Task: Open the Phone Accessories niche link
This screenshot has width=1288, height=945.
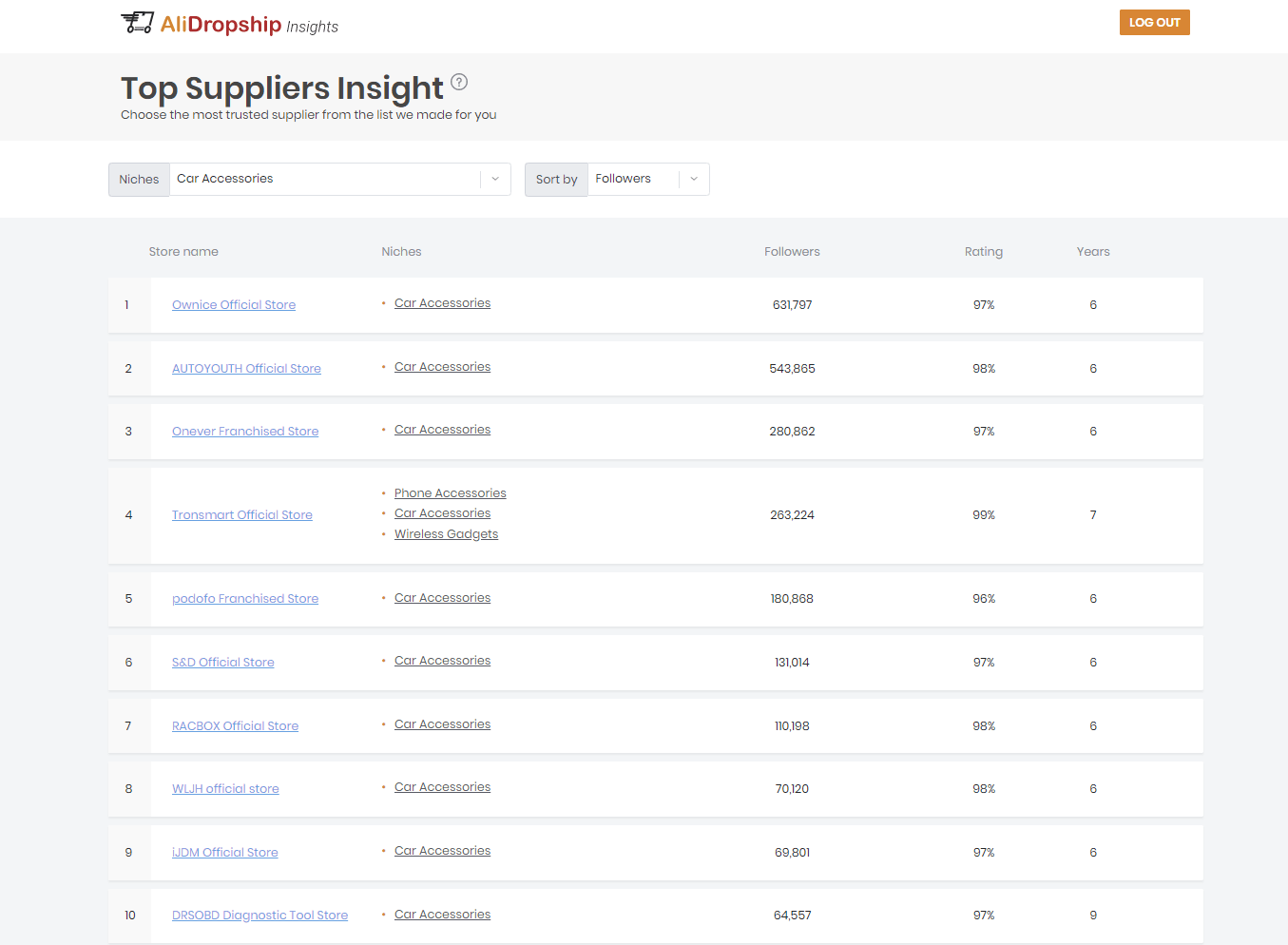Action: click(450, 492)
